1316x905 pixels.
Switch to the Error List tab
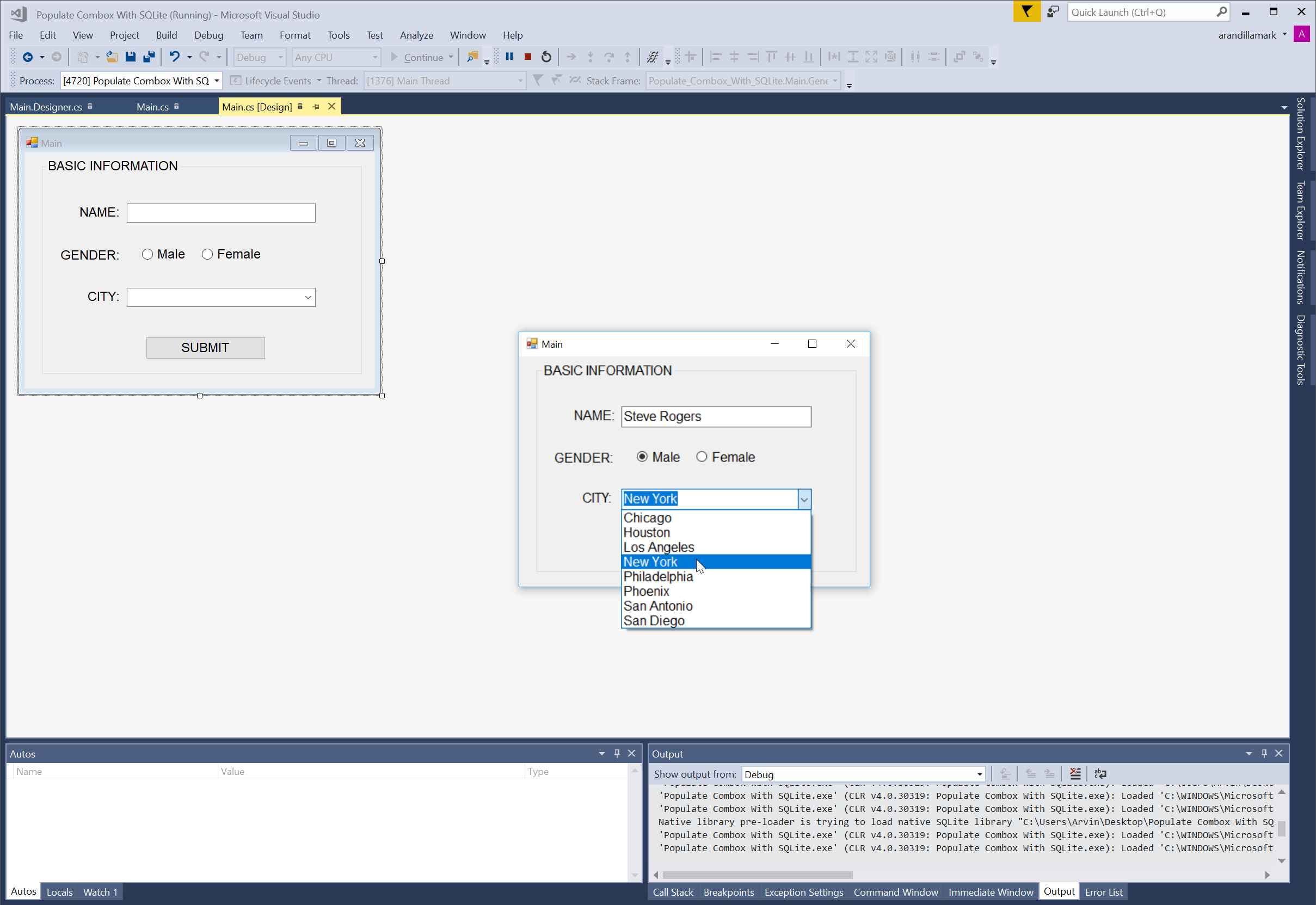click(x=1103, y=892)
